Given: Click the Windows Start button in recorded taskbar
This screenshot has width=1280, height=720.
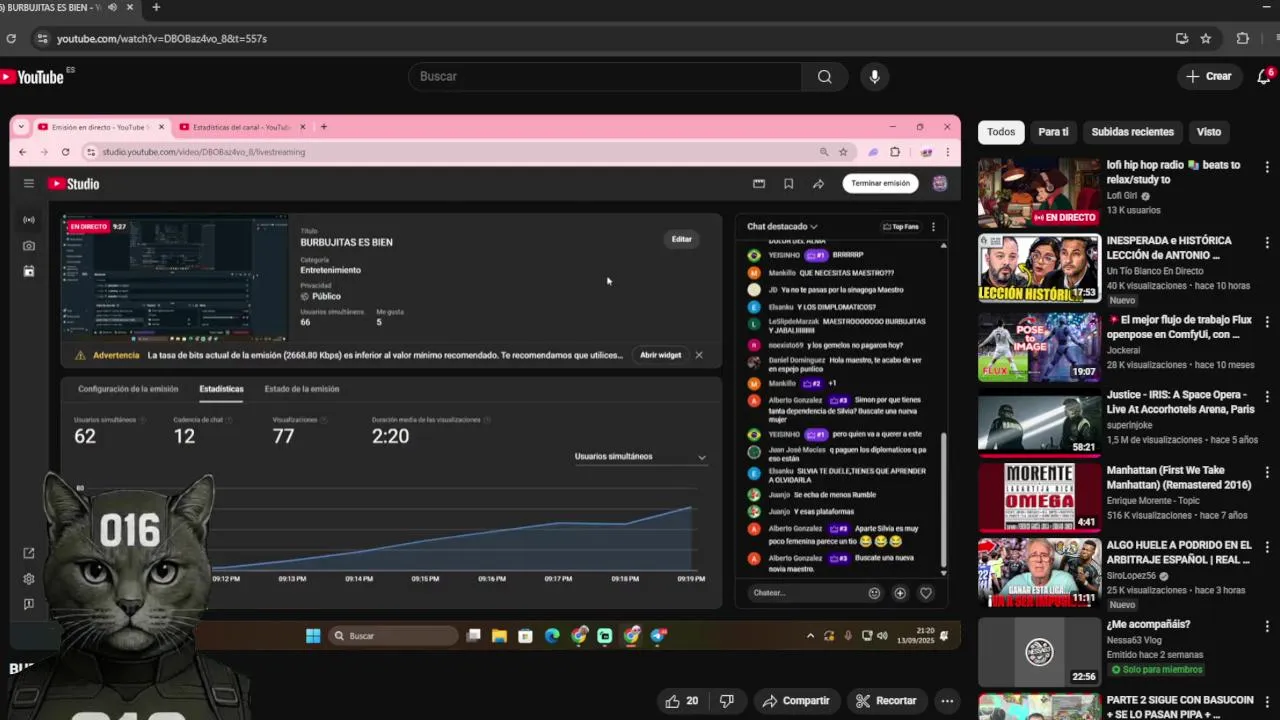Looking at the screenshot, I should 312,636.
